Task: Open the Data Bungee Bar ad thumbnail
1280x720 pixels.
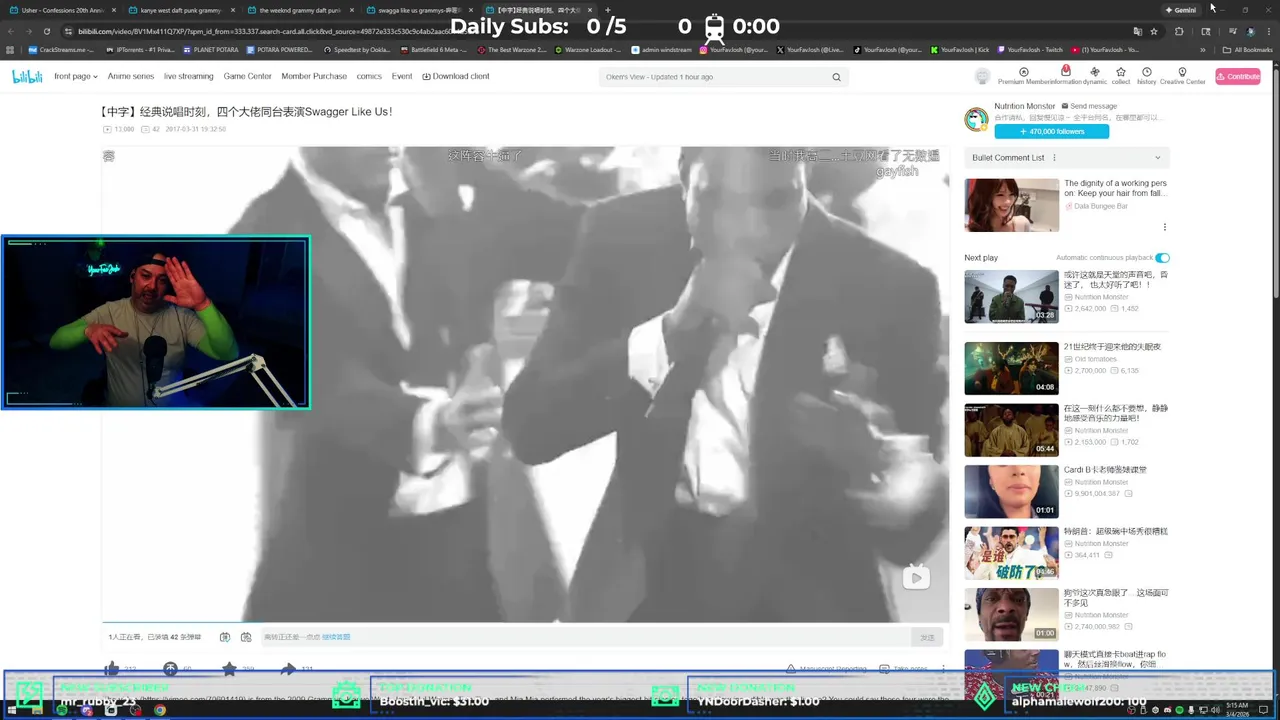Action: coord(1011,205)
